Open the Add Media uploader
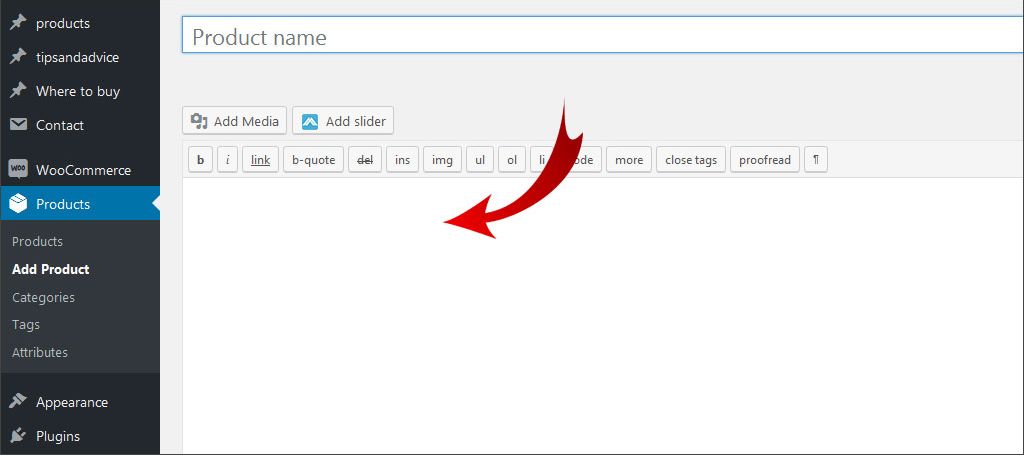1024x455 pixels. point(235,121)
